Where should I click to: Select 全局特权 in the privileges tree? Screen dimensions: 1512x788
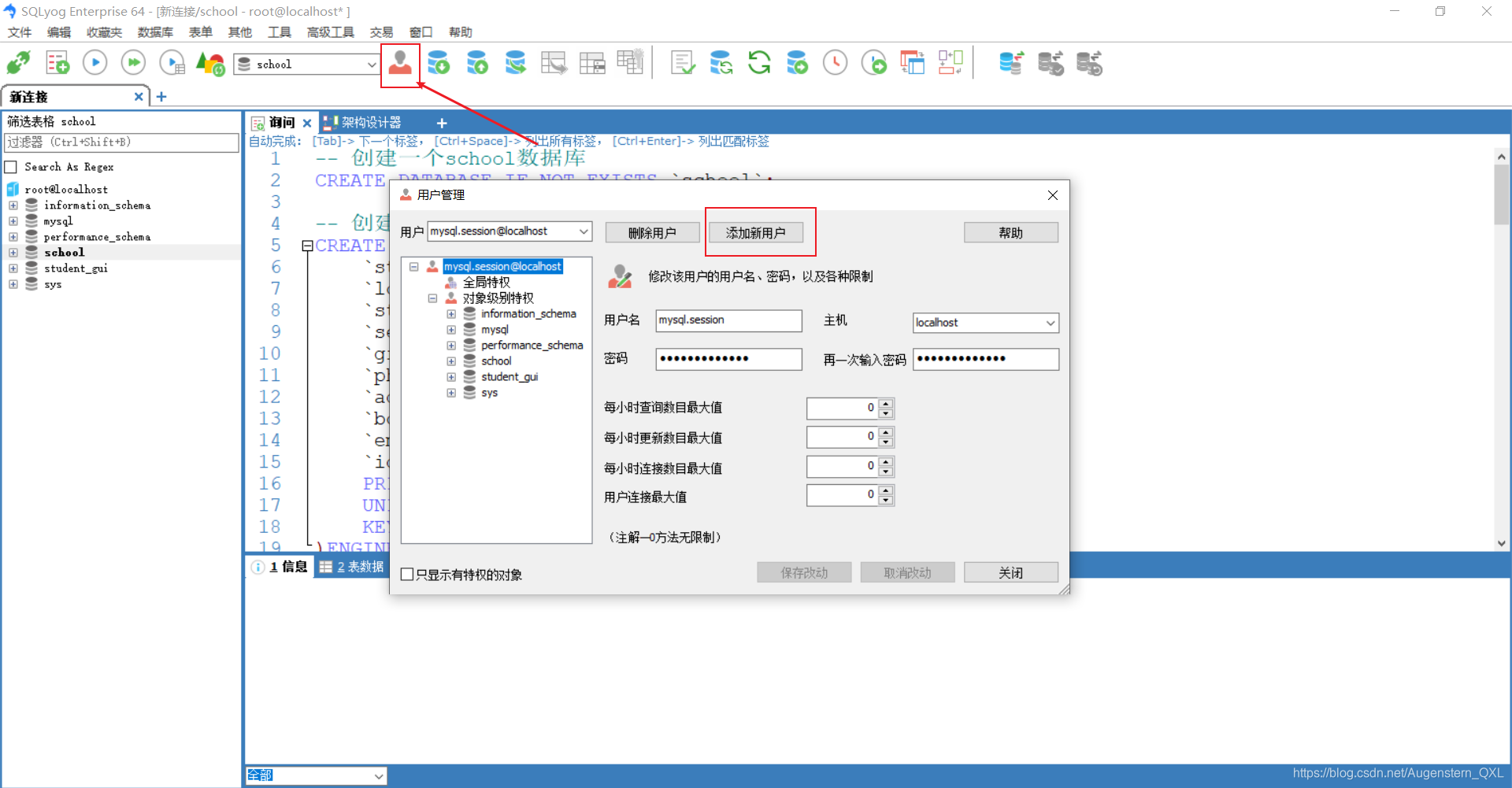pos(486,283)
